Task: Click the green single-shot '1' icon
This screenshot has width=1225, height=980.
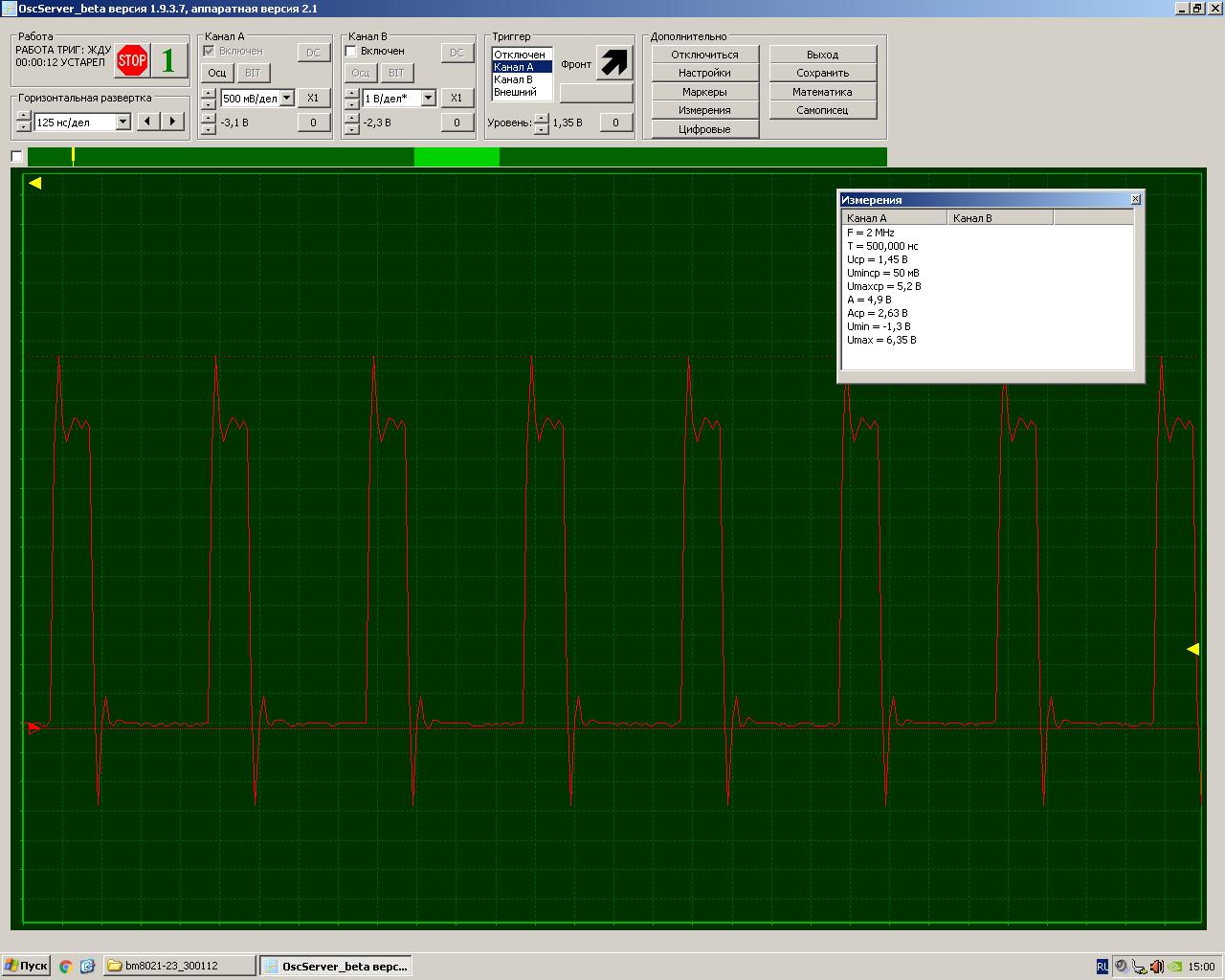Action: click(x=169, y=61)
